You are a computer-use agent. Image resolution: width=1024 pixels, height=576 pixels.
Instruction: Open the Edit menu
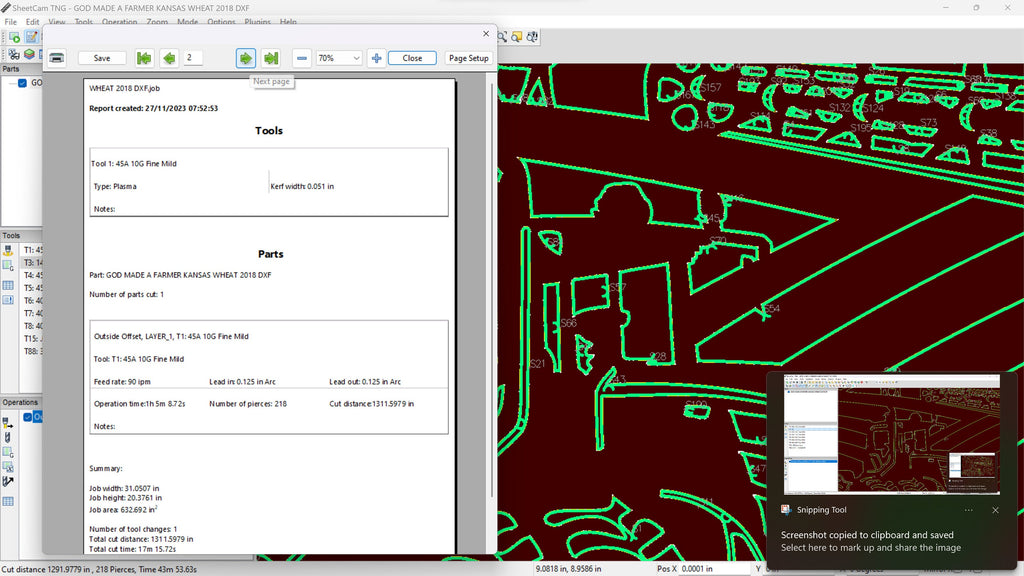[x=32, y=22]
